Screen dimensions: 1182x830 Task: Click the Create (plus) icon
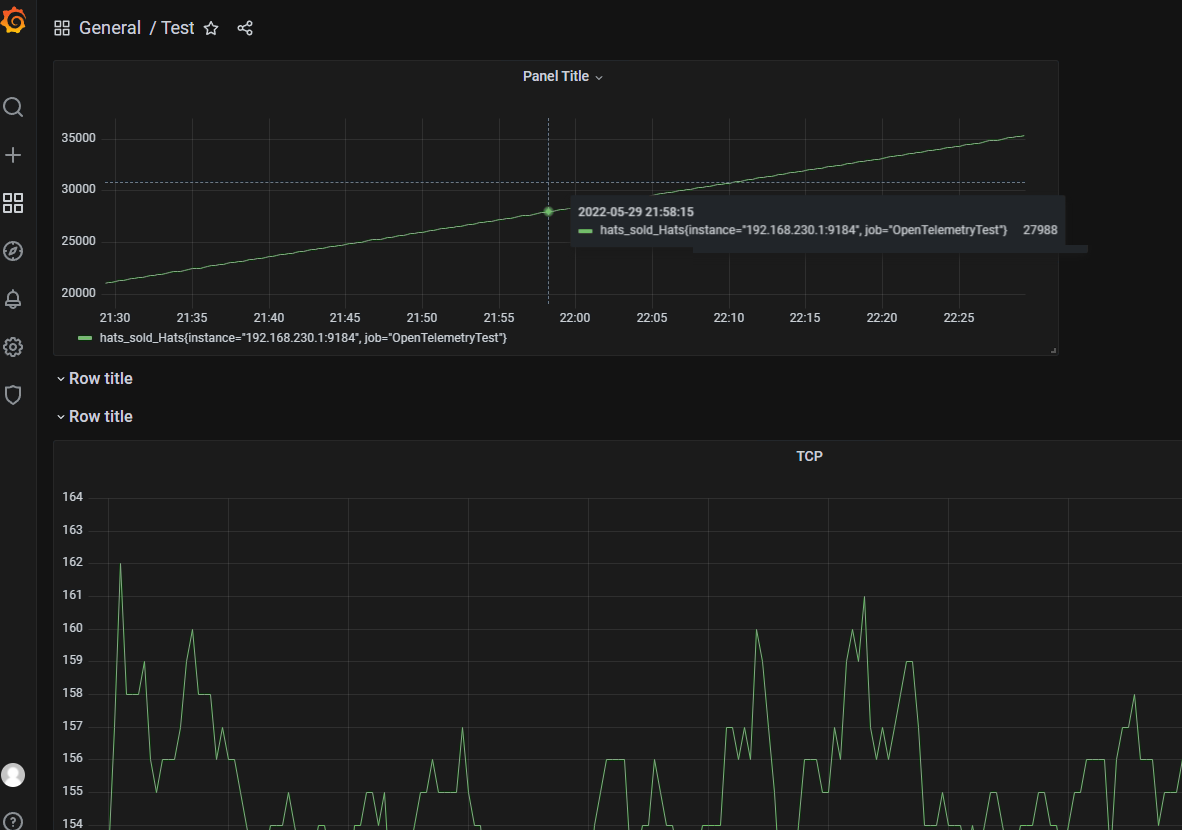pos(13,155)
